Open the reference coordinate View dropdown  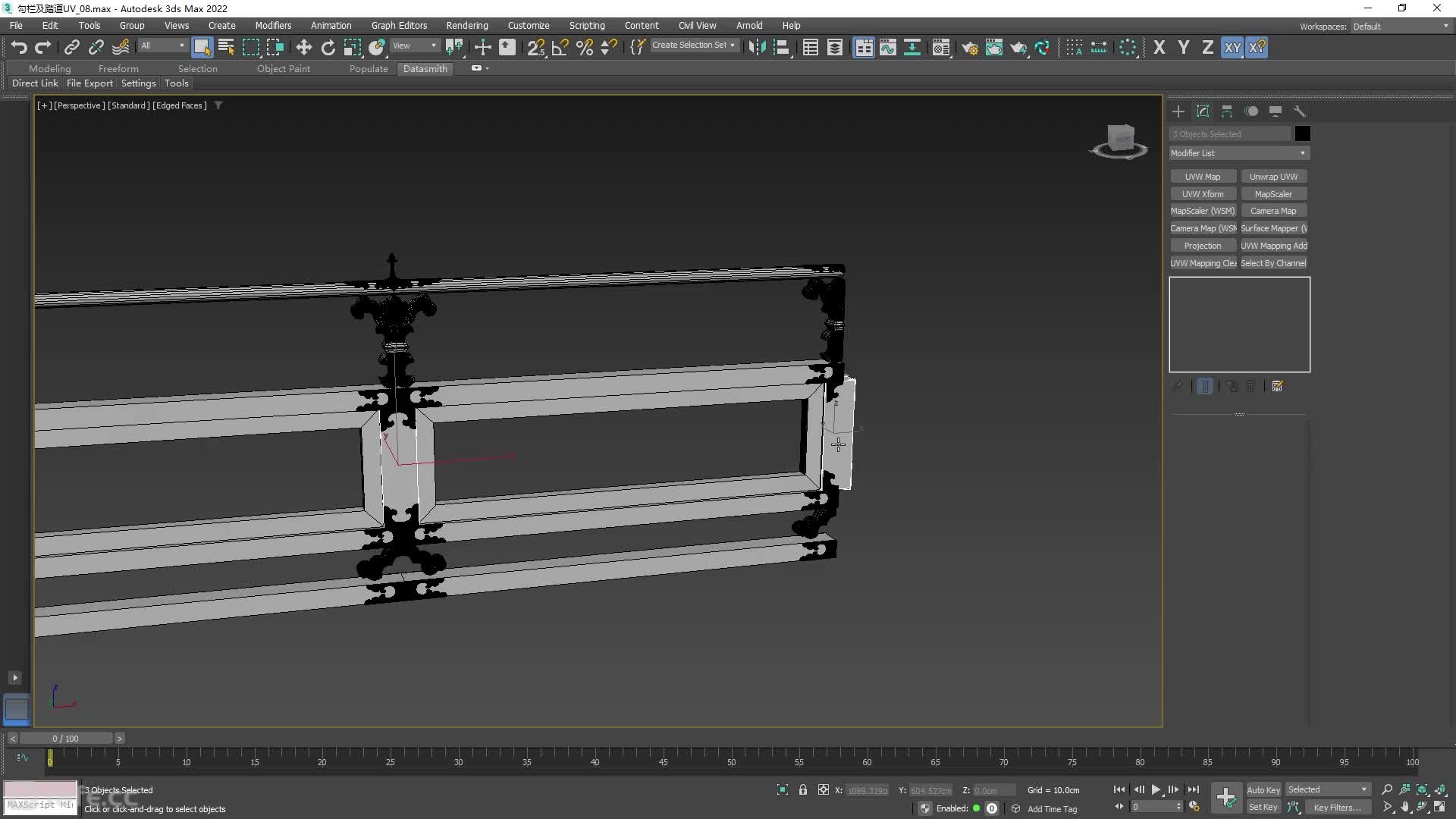pyautogui.click(x=414, y=46)
